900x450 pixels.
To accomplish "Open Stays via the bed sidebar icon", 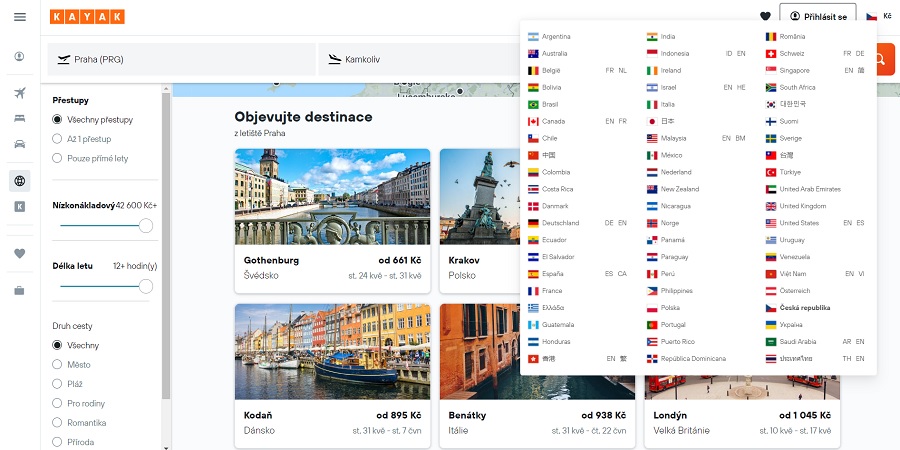I will coord(20,118).
